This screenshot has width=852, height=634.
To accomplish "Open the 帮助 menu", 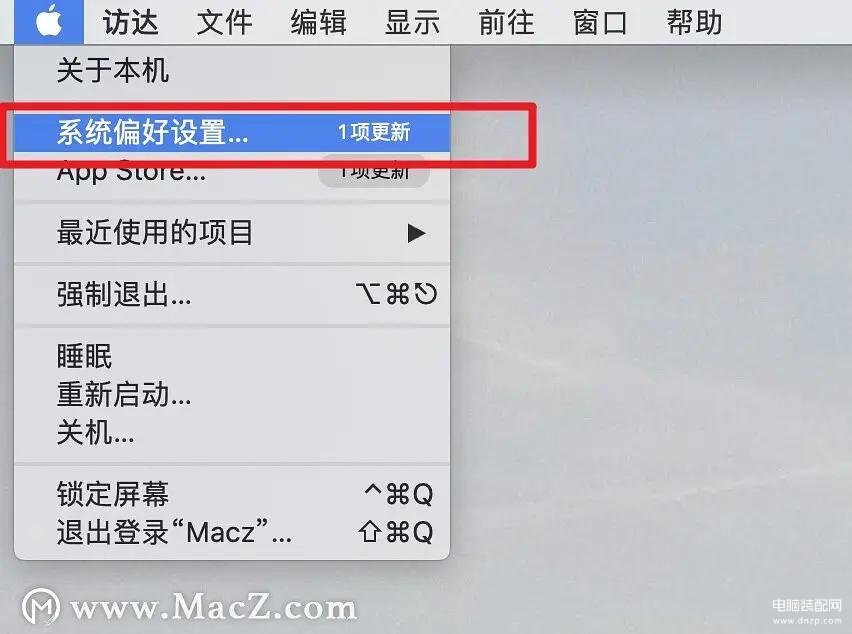I will click(694, 22).
